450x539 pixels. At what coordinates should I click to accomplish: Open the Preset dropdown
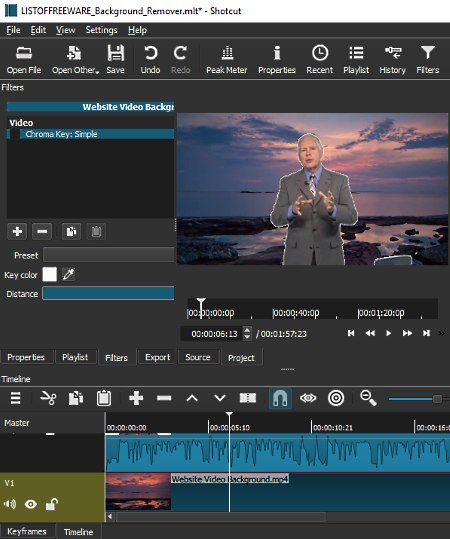[x=109, y=255]
